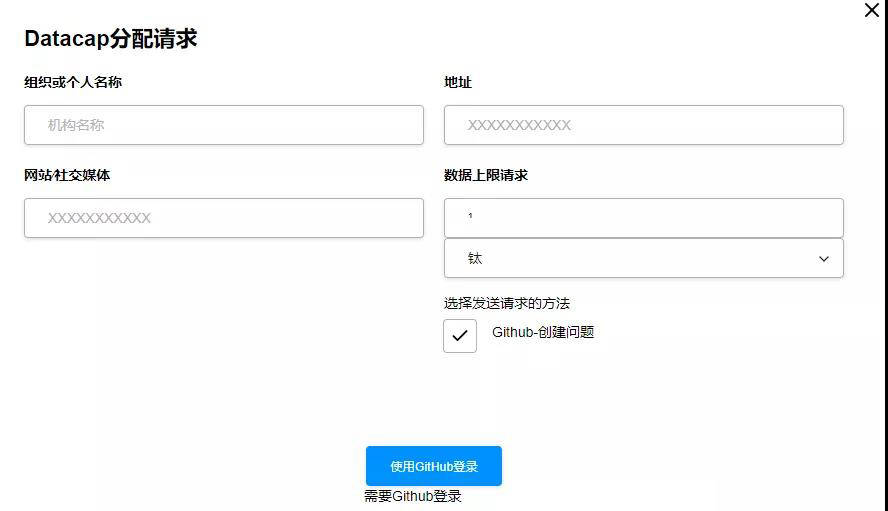The image size is (888, 511).
Task: Select the 网站/社交媒体 input field
Action: (x=223, y=218)
